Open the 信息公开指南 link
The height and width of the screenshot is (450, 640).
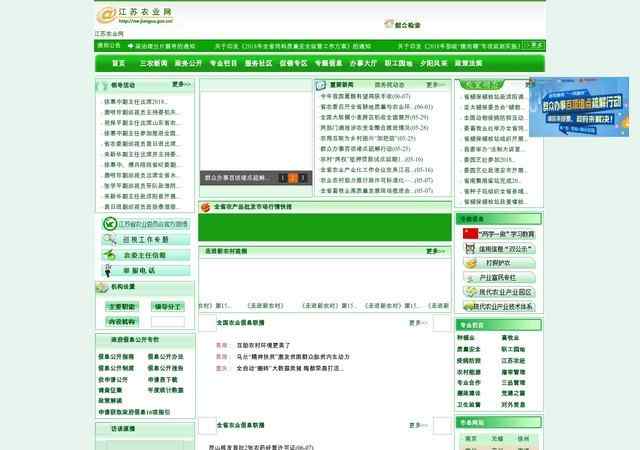point(116,357)
